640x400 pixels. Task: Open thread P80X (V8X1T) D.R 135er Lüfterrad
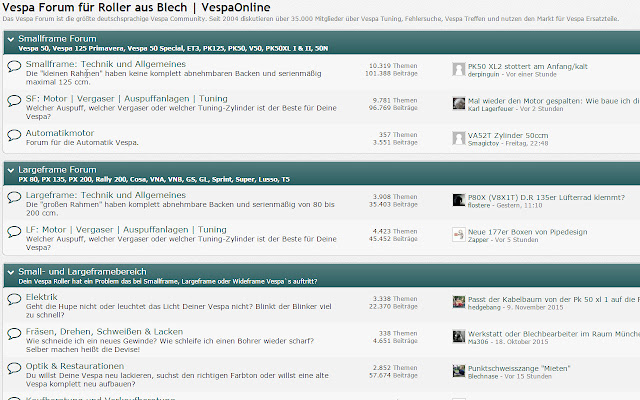click(x=546, y=198)
